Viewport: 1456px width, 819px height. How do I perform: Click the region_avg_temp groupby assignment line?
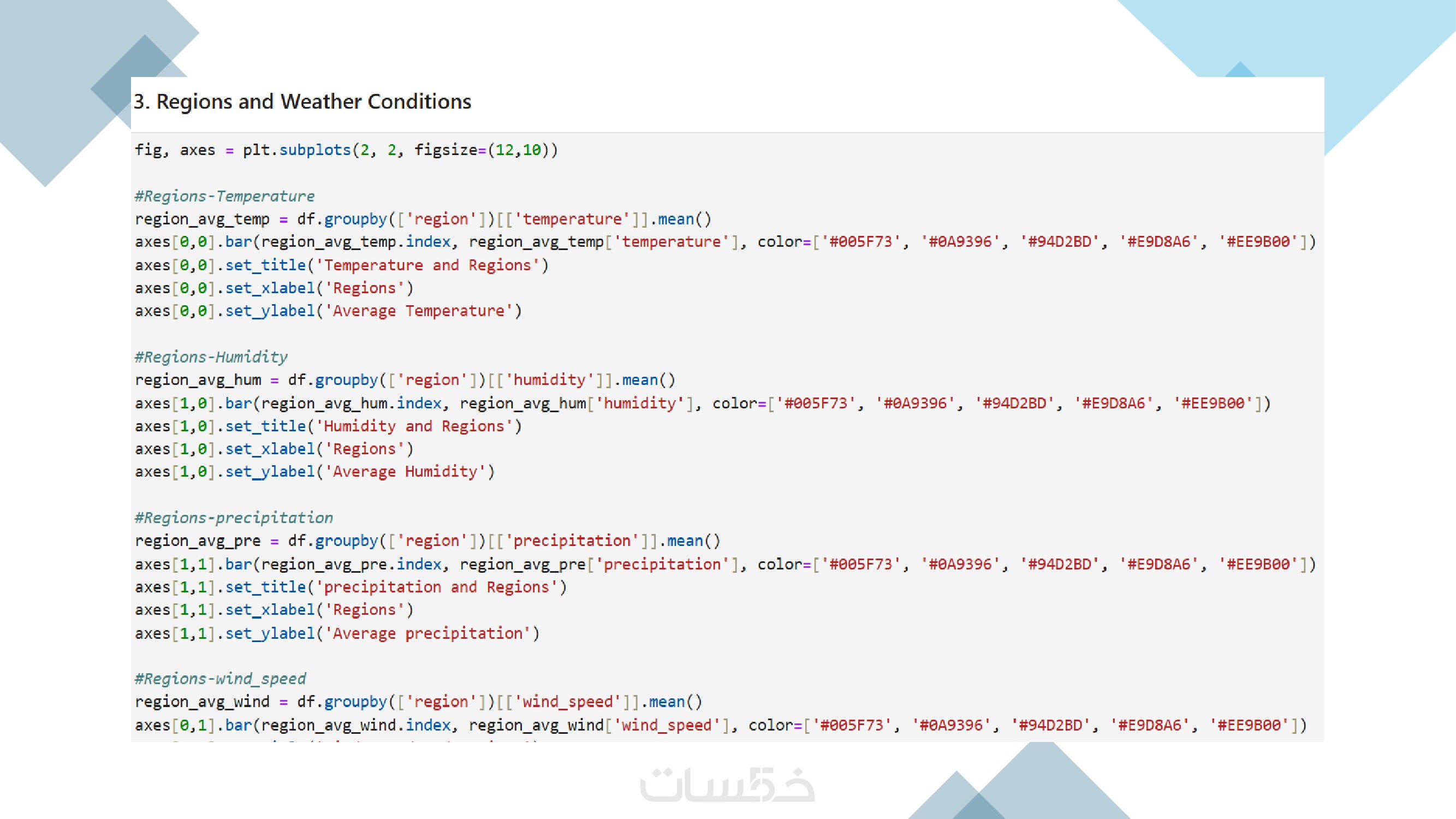[x=423, y=219]
